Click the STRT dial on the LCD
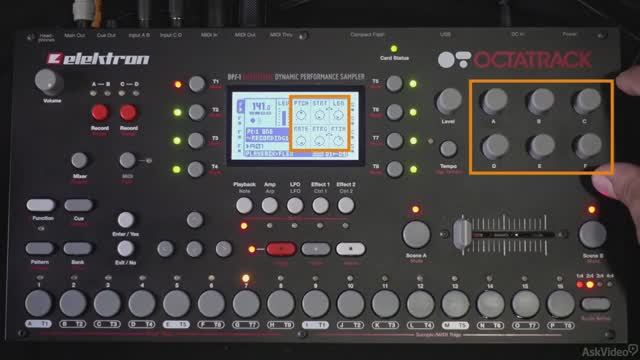 [320, 115]
